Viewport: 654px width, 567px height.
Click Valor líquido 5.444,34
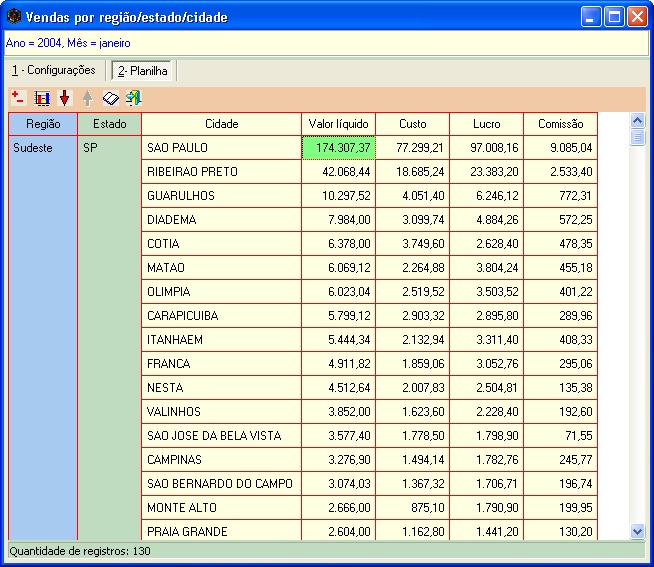(x=338, y=340)
